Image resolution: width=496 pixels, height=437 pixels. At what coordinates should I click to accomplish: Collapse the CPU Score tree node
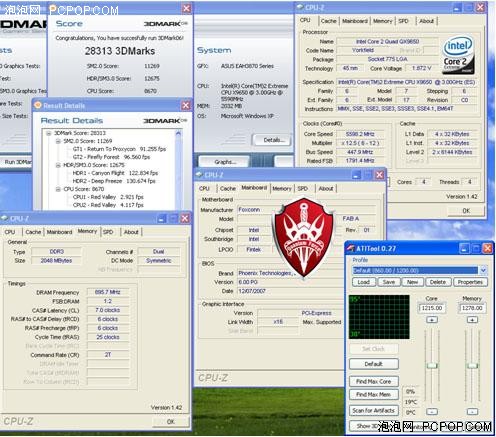coord(58,189)
